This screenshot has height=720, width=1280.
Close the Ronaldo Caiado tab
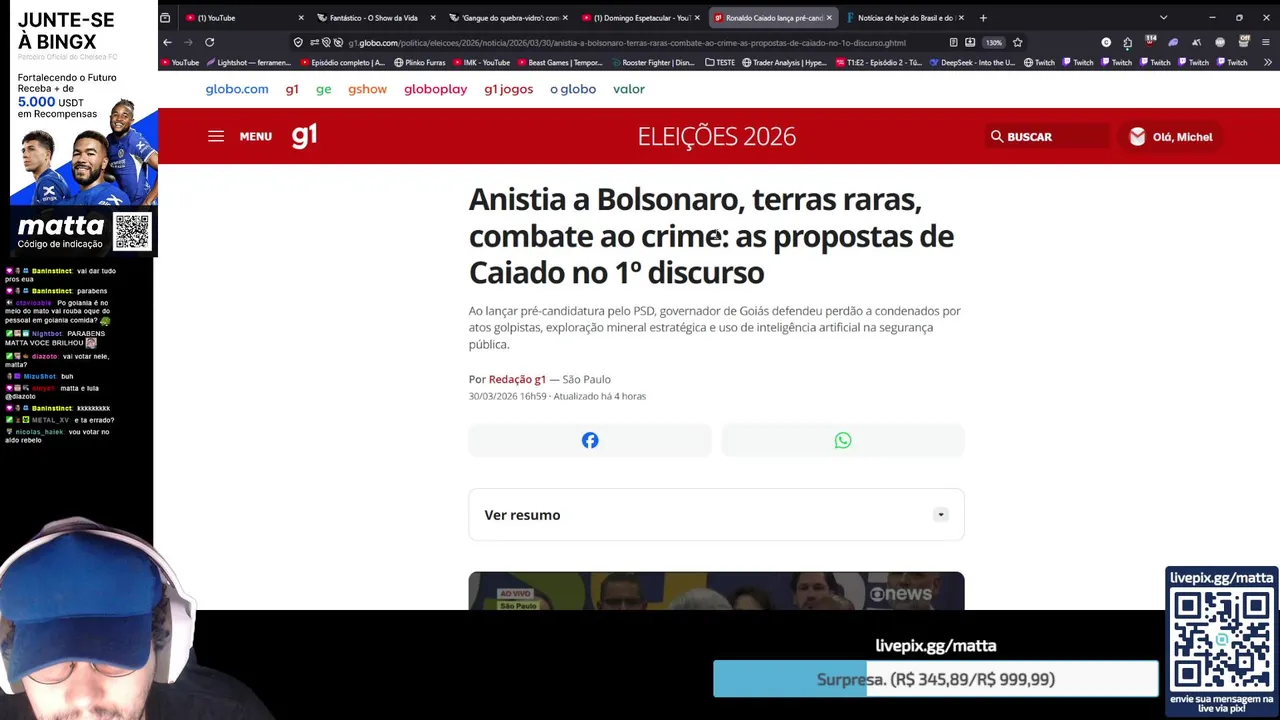pos(829,17)
